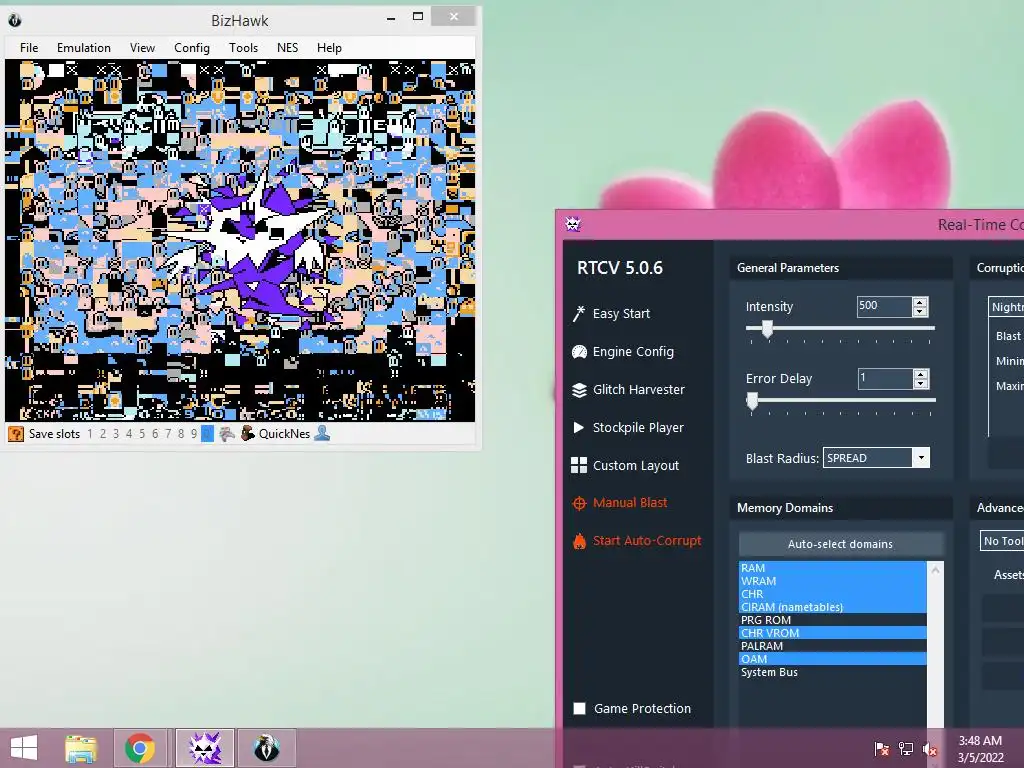Open the Engine Config gauge icon
This screenshot has width=1024, height=768.
click(x=579, y=352)
